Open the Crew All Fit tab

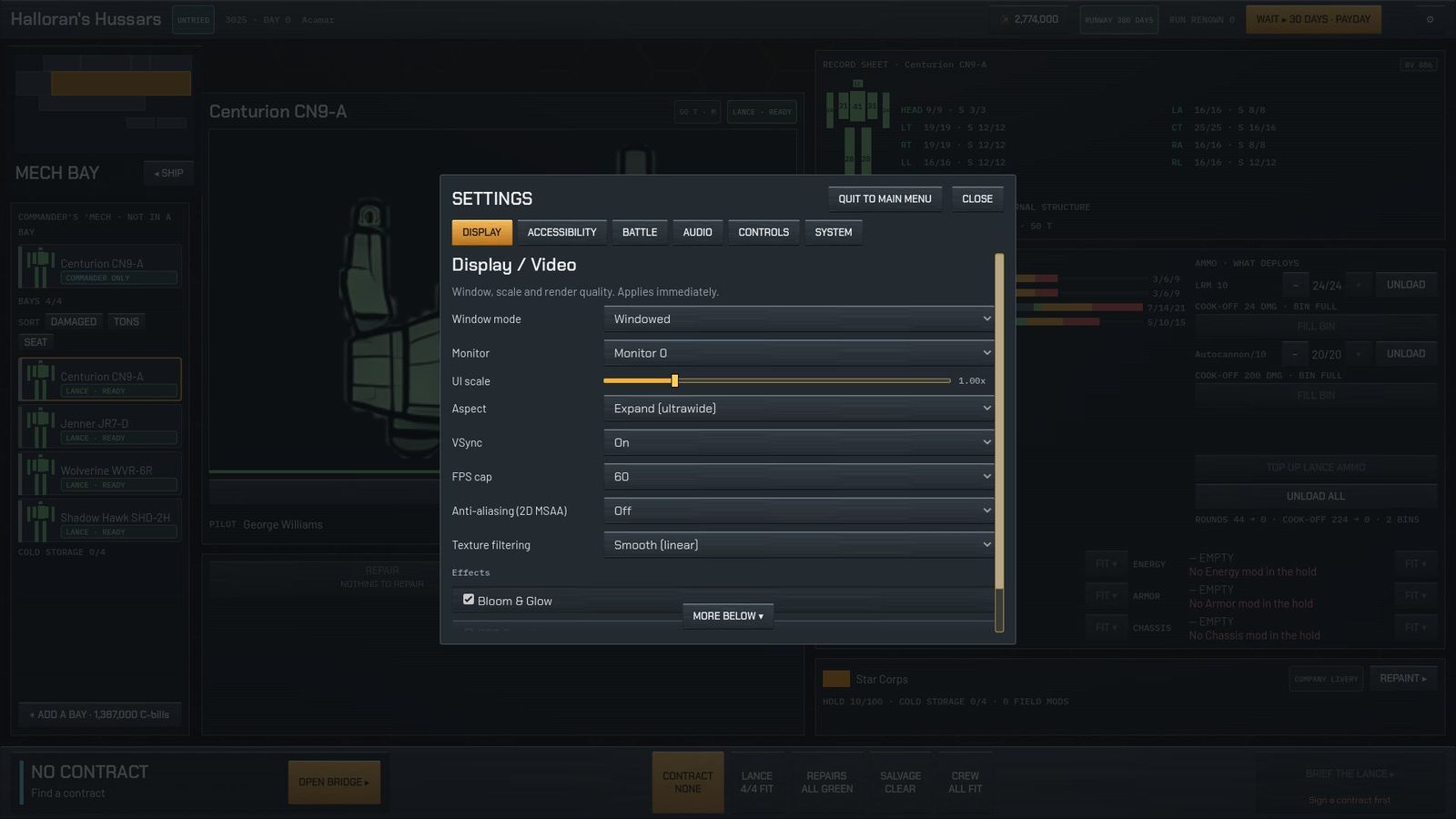pos(965,783)
